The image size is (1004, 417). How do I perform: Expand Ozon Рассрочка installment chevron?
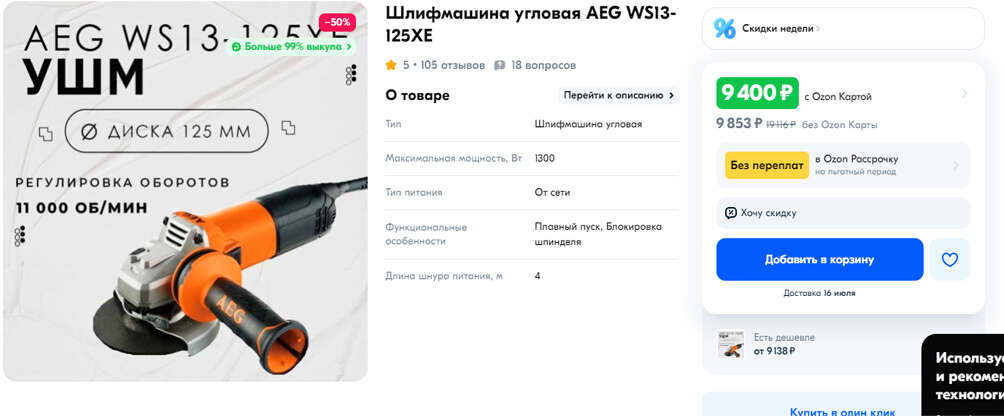tap(956, 165)
